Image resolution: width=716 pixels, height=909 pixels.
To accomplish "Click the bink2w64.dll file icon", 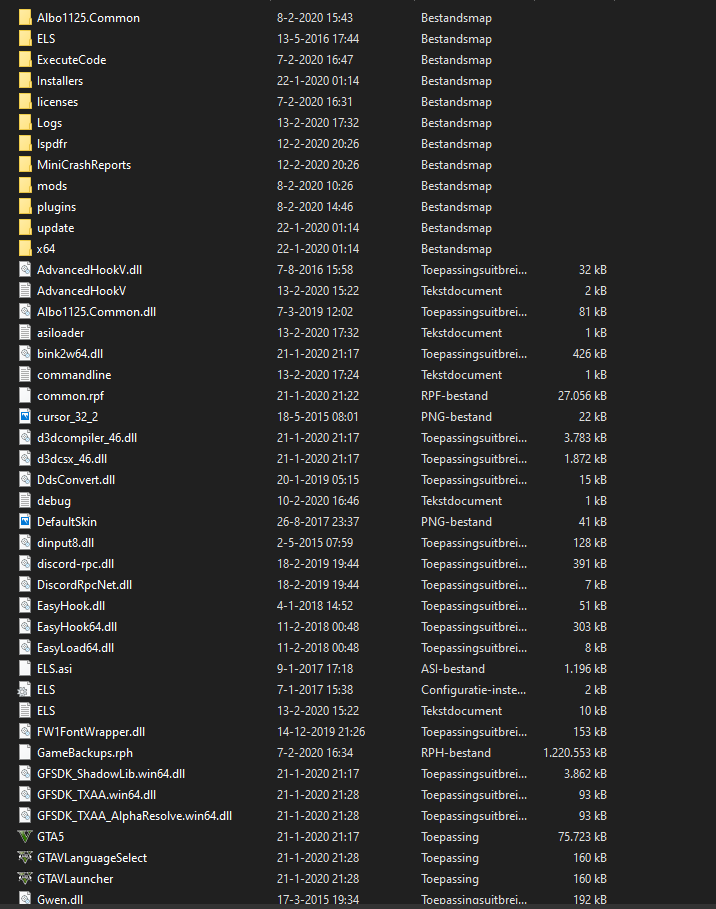I will (x=25, y=354).
